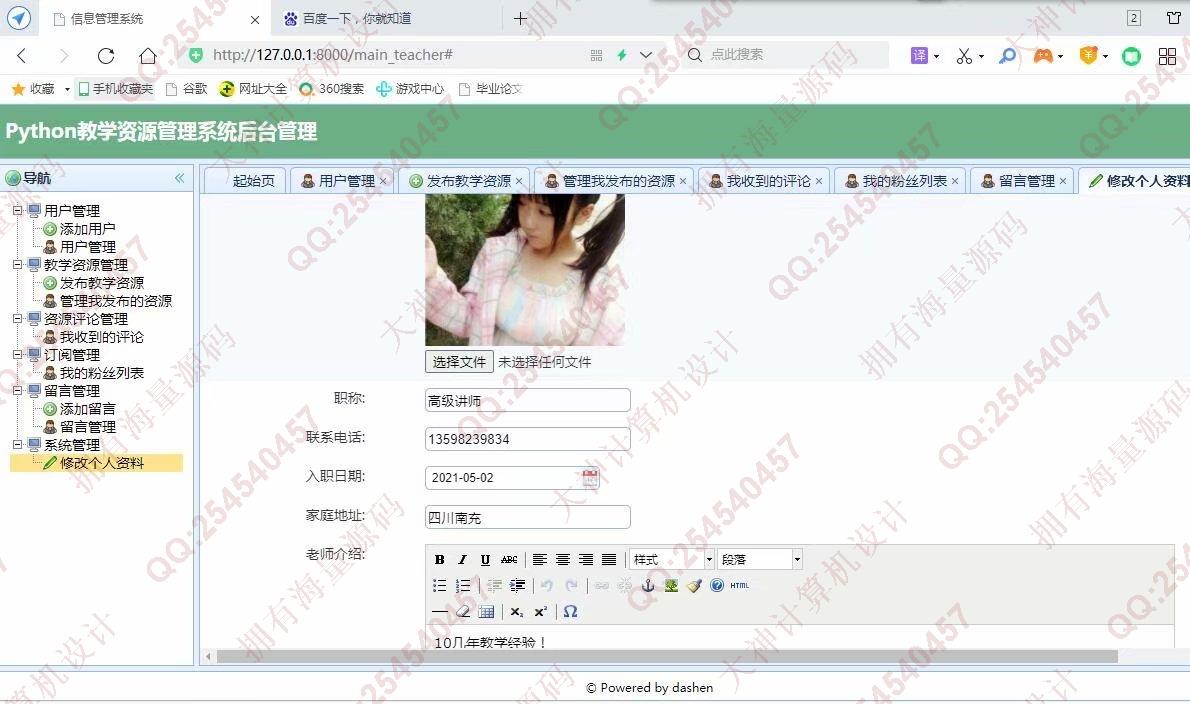Switch to the 发布教学资源 tab
The height and width of the screenshot is (704, 1190).
(468, 181)
